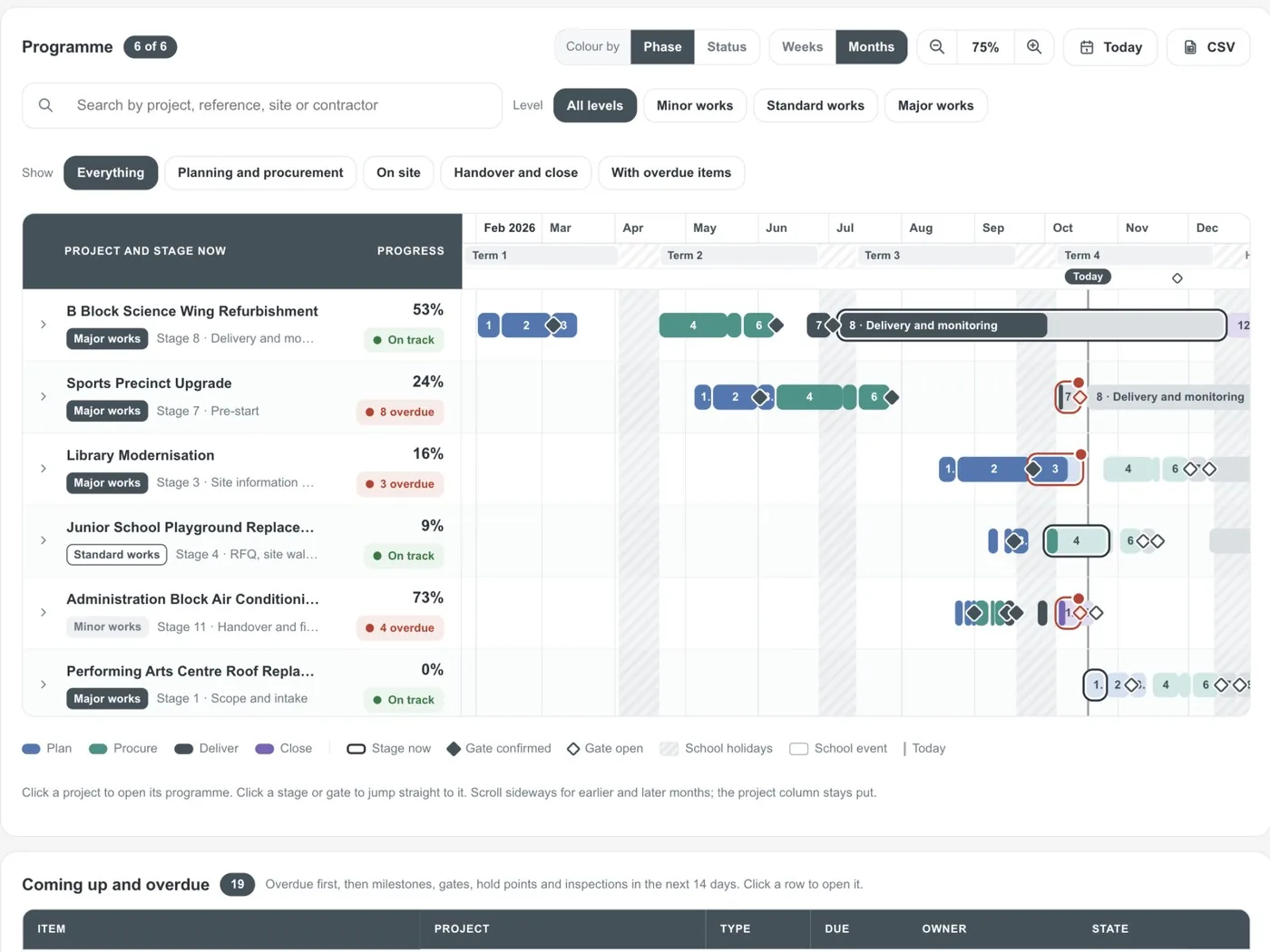Show only On site projects

tap(398, 172)
